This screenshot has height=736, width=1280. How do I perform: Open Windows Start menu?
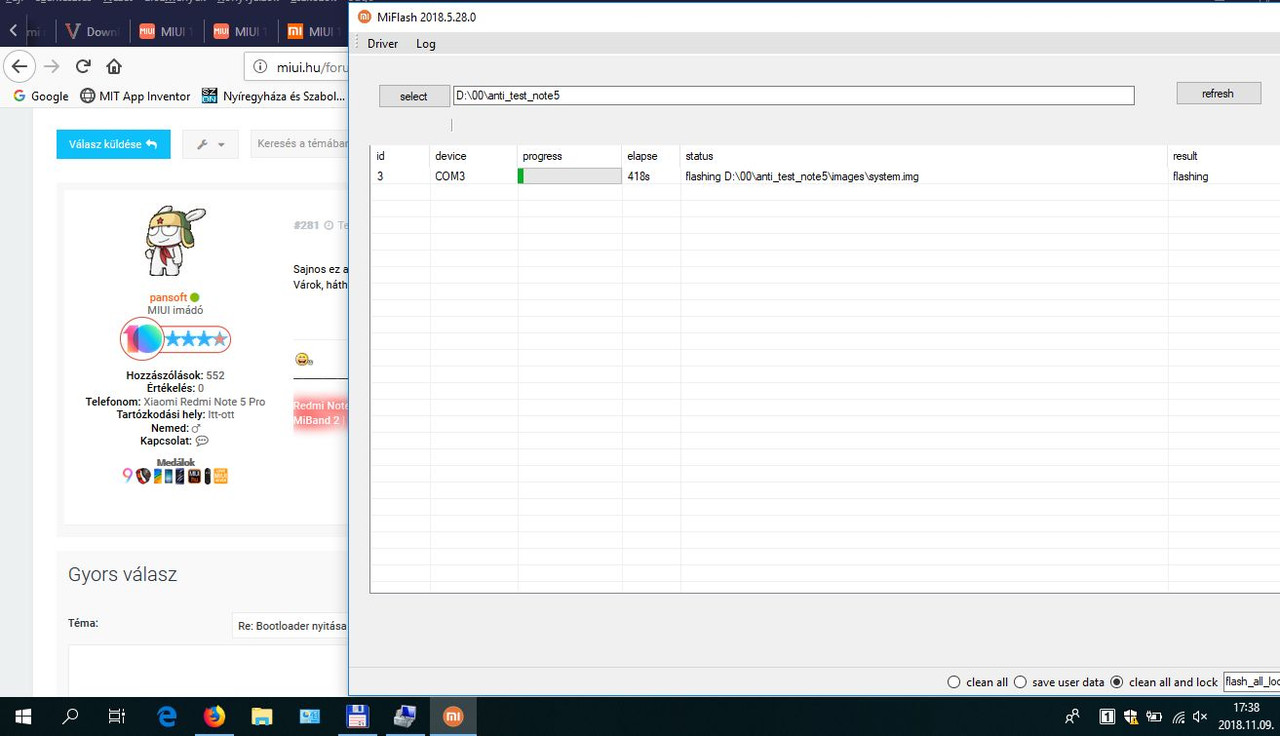pyautogui.click(x=23, y=716)
